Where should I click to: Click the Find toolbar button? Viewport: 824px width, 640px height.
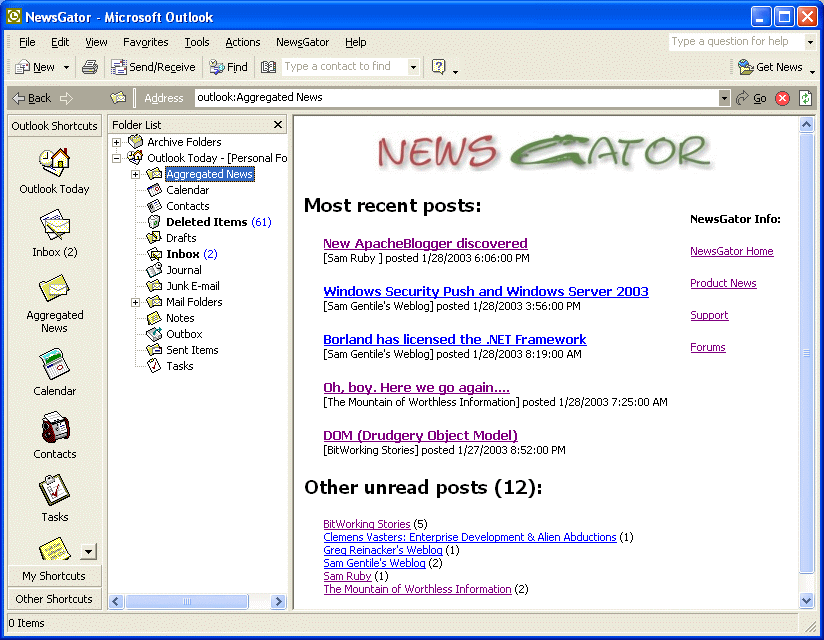(x=228, y=67)
